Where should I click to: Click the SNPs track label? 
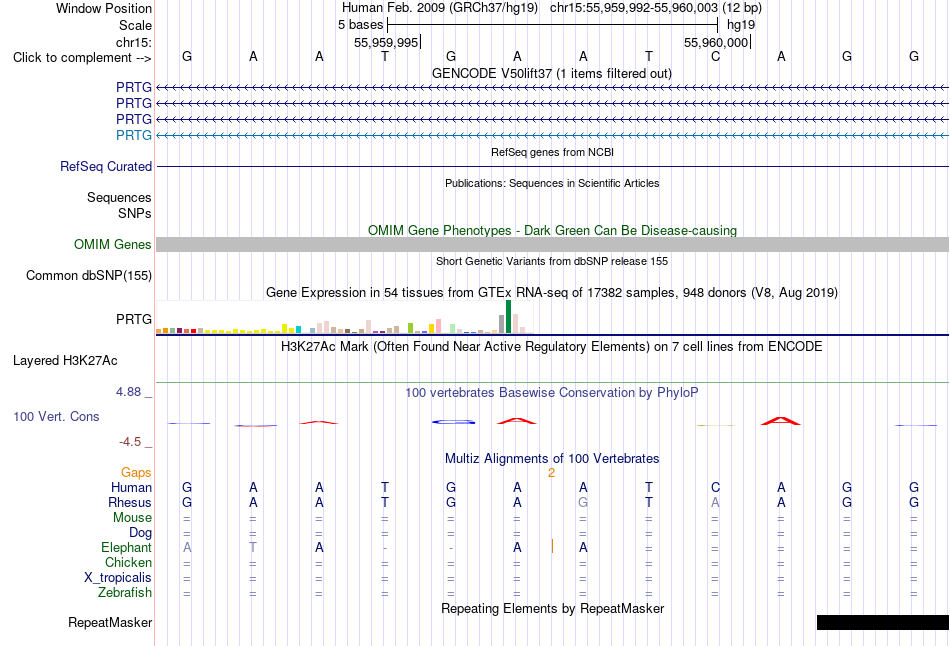(x=135, y=213)
